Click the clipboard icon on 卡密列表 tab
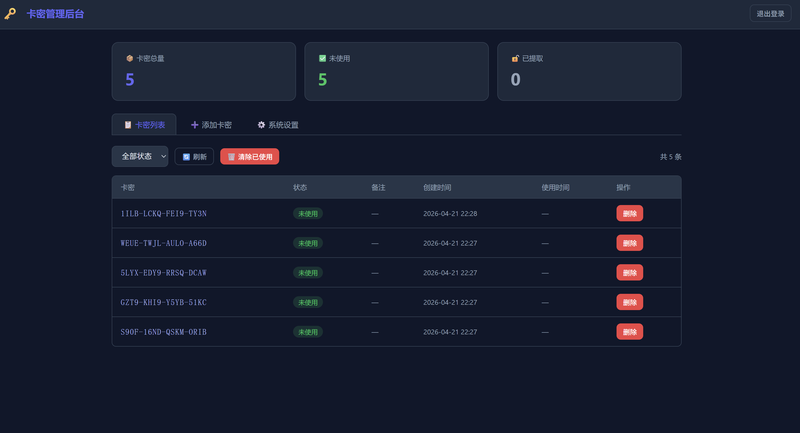Image resolution: width=800 pixels, height=433 pixels. coord(128,125)
